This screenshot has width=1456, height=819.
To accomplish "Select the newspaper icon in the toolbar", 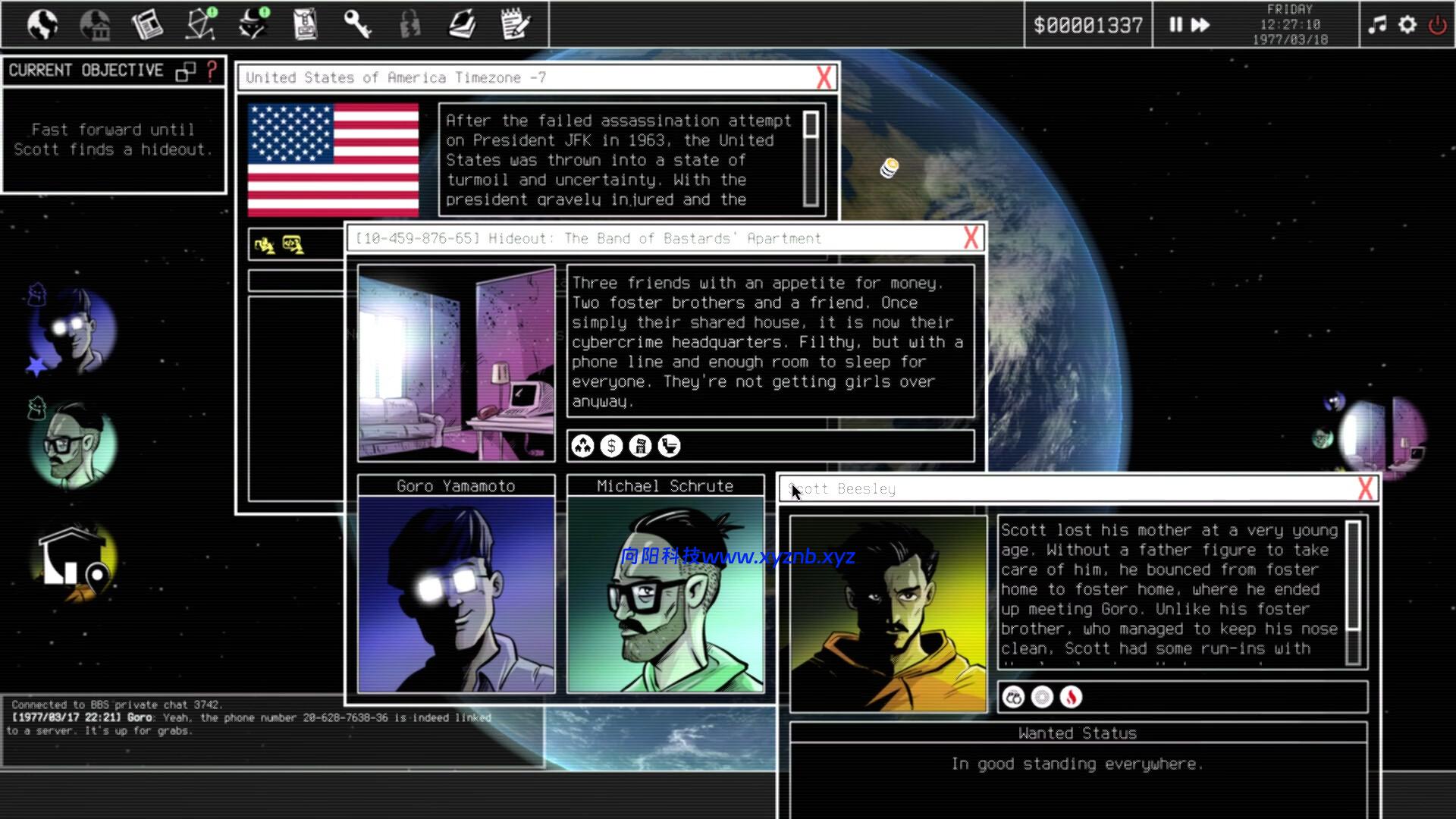I will [x=149, y=24].
